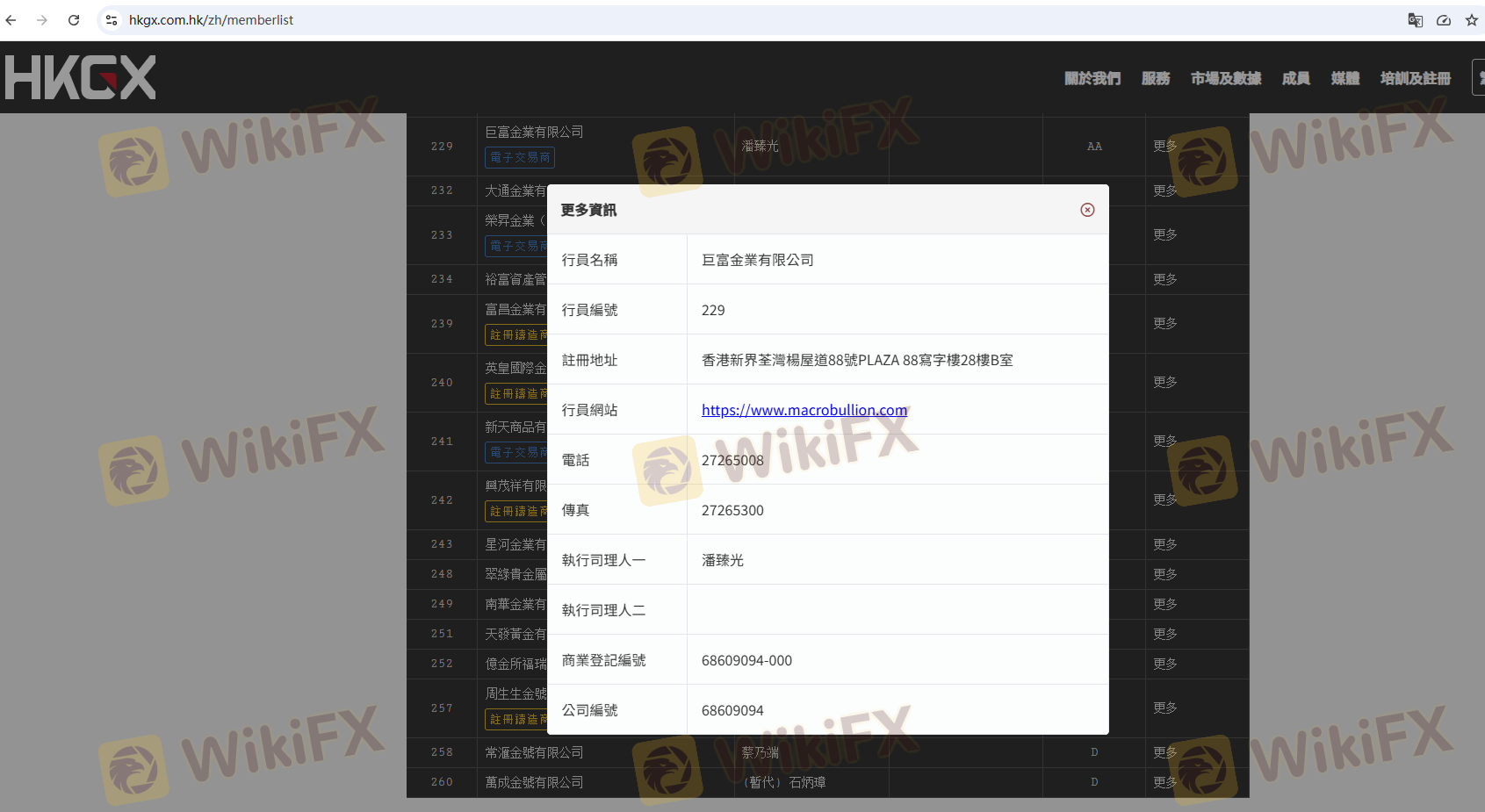Reload the page
Viewport: 1485px width, 812px height.
74,20
